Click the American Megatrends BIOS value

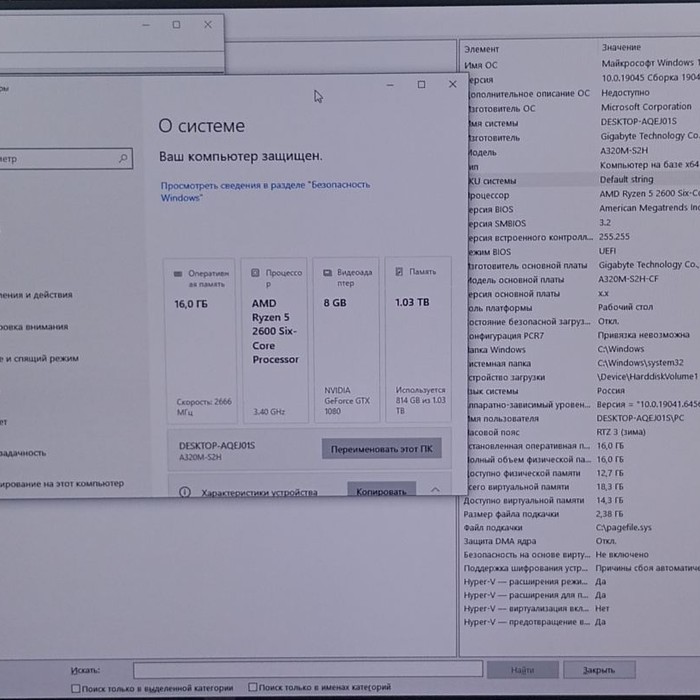click(x=649, y=208)
